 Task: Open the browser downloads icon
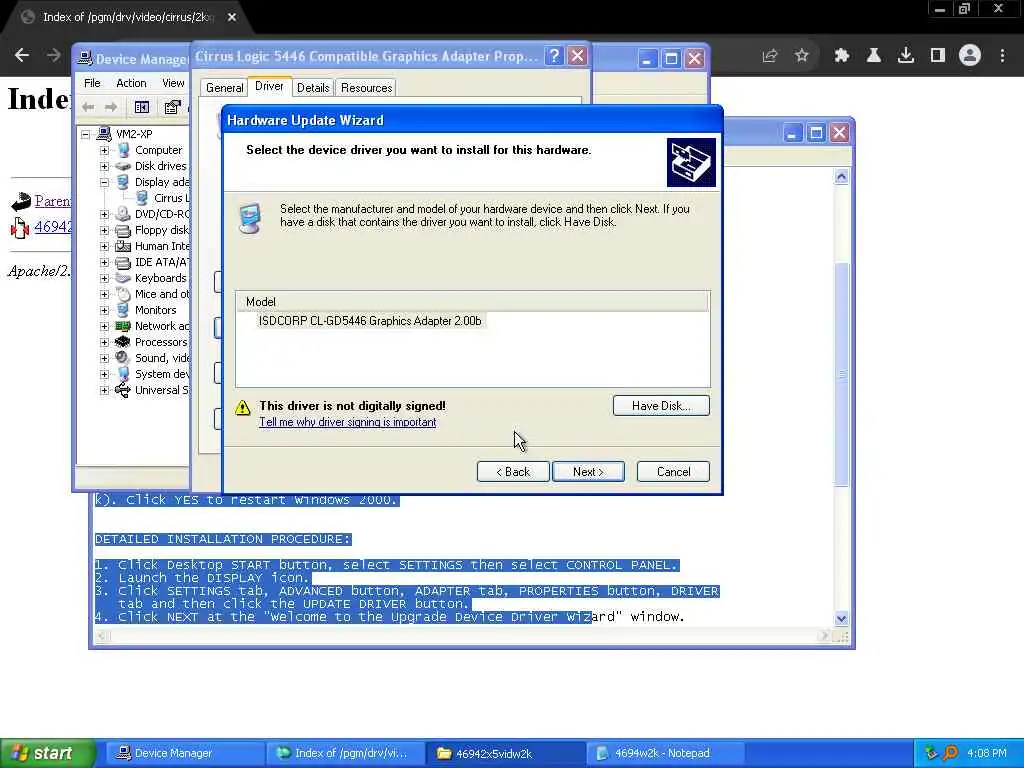point(906,56)
